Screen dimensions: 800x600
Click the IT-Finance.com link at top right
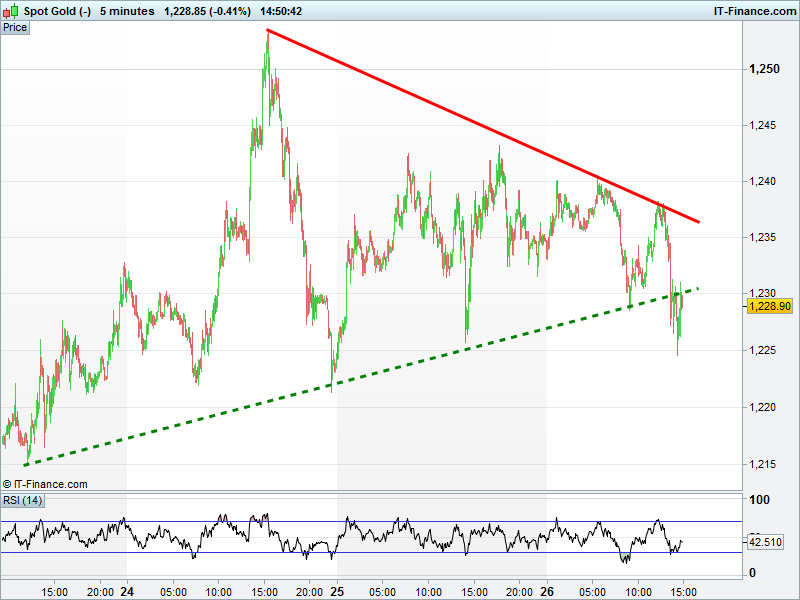[754, 11]
